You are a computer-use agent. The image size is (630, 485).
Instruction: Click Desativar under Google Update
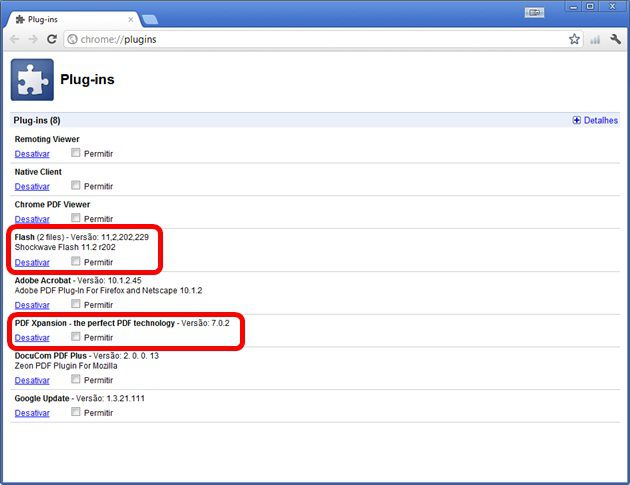[x=32, y=413]
